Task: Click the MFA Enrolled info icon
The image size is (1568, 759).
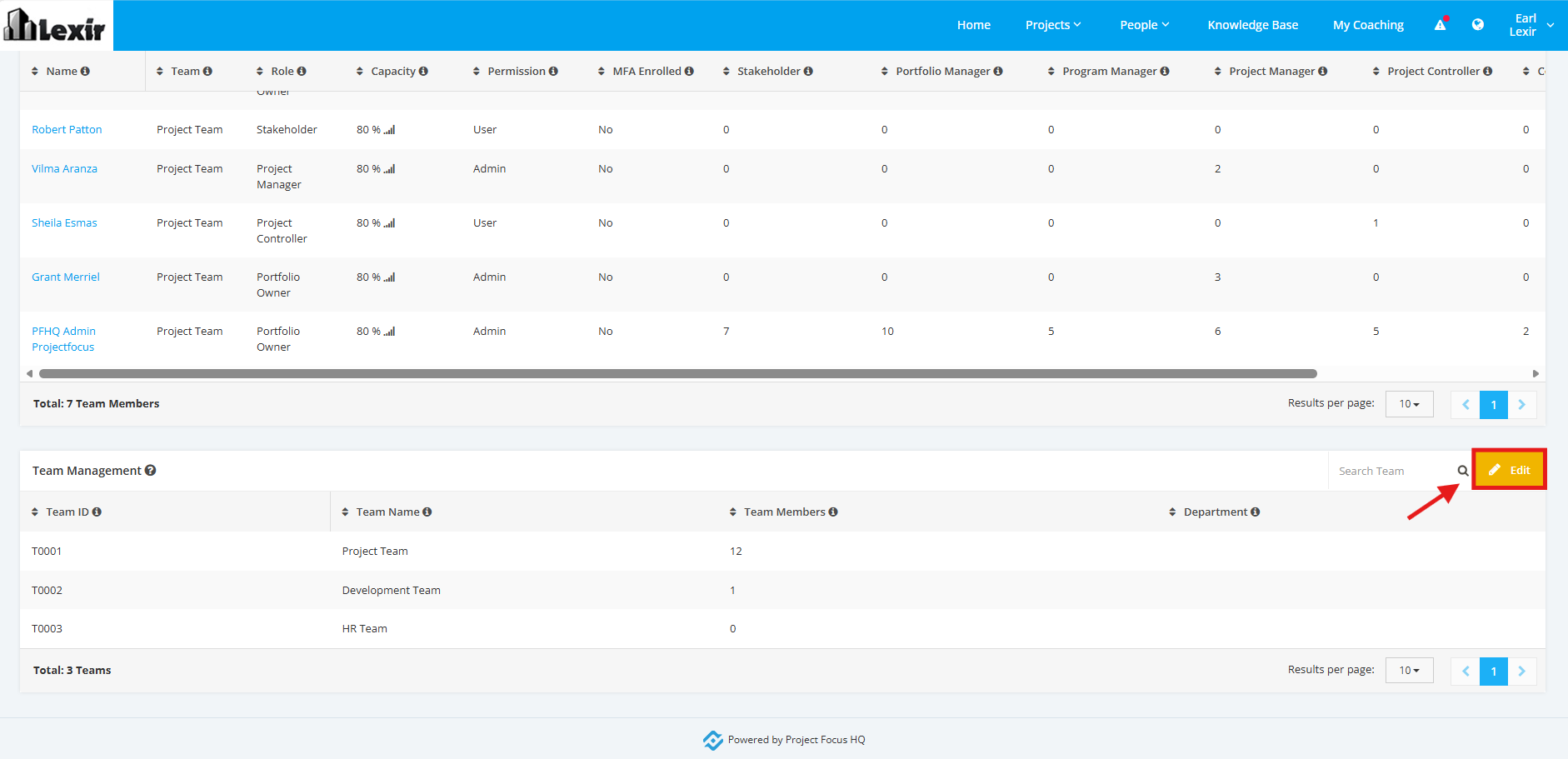Action: point(689,72)
